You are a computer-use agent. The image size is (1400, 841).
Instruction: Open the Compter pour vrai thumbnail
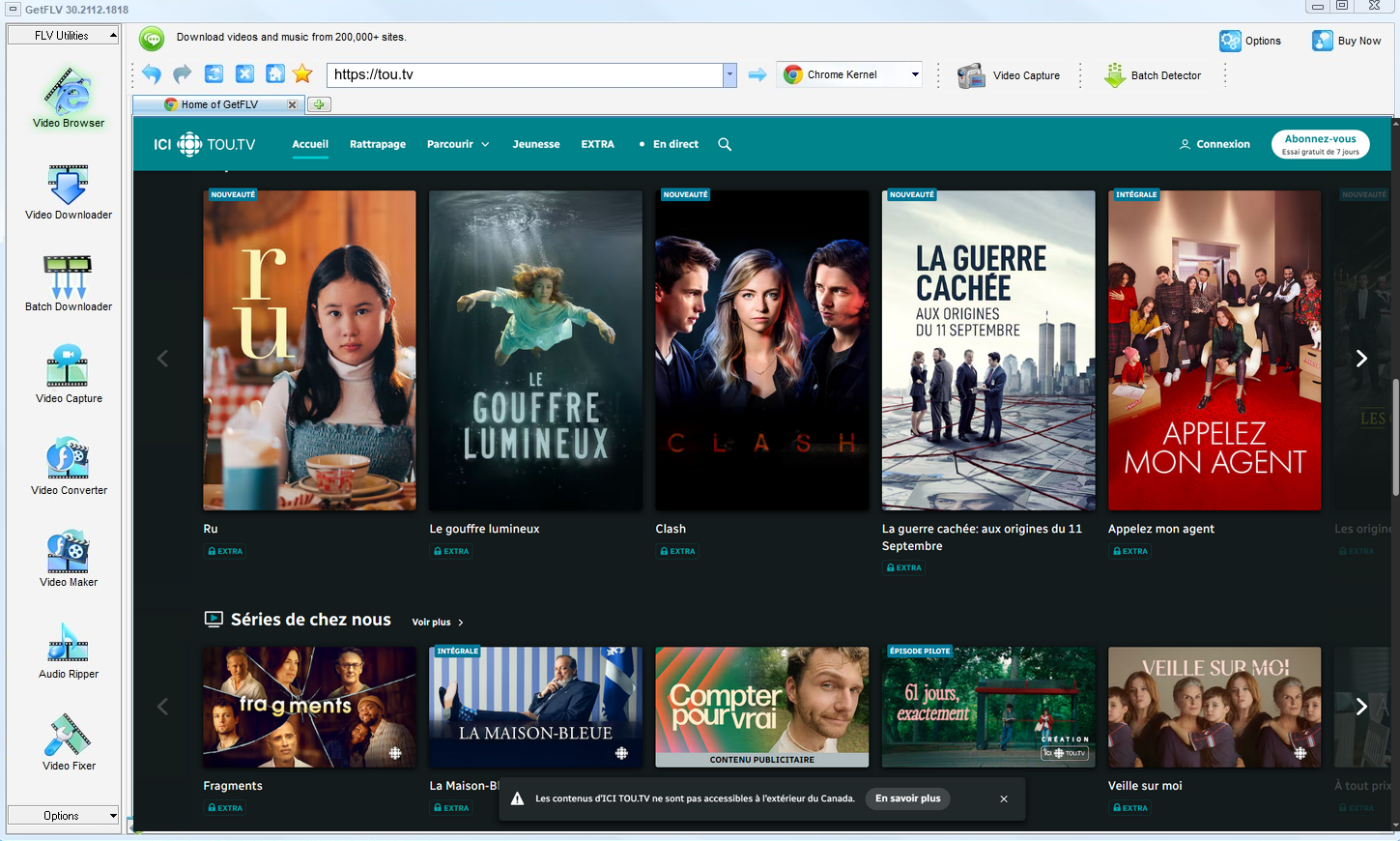point(762,707)
